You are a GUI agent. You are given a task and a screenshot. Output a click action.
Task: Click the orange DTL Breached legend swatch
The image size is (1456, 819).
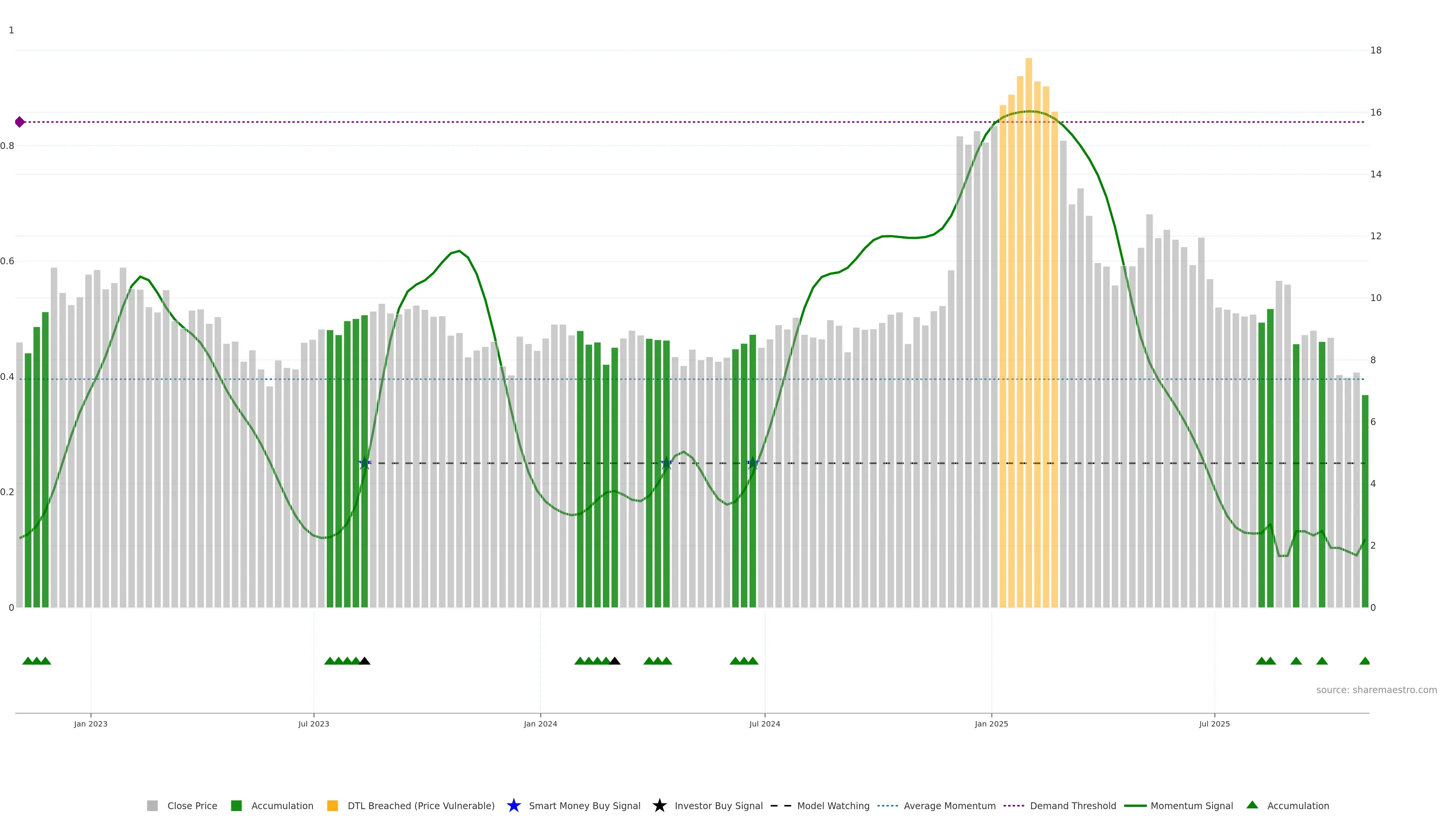tap(333, 805)
